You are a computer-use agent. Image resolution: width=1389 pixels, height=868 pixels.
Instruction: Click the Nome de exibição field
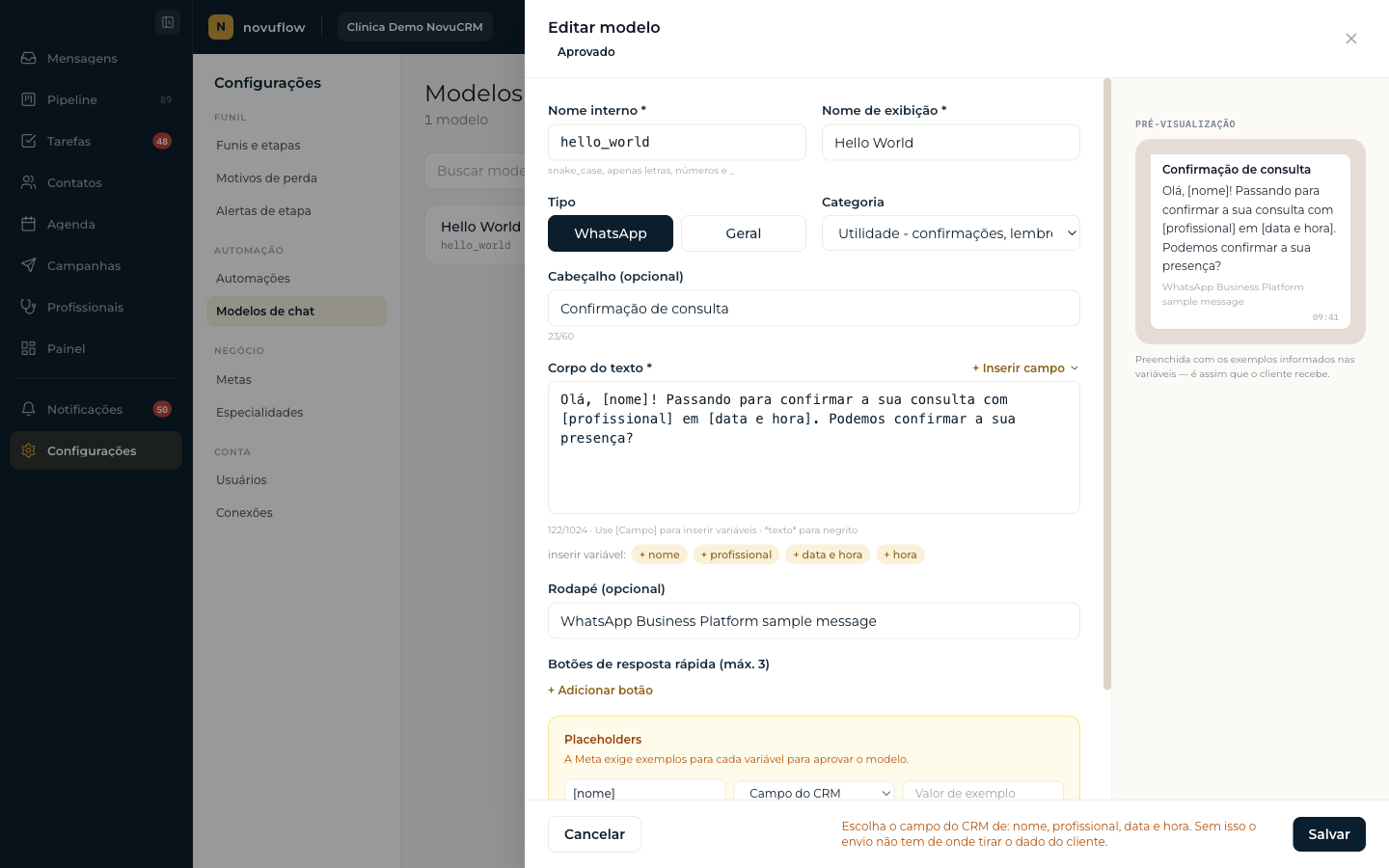[x=951, y=142]
